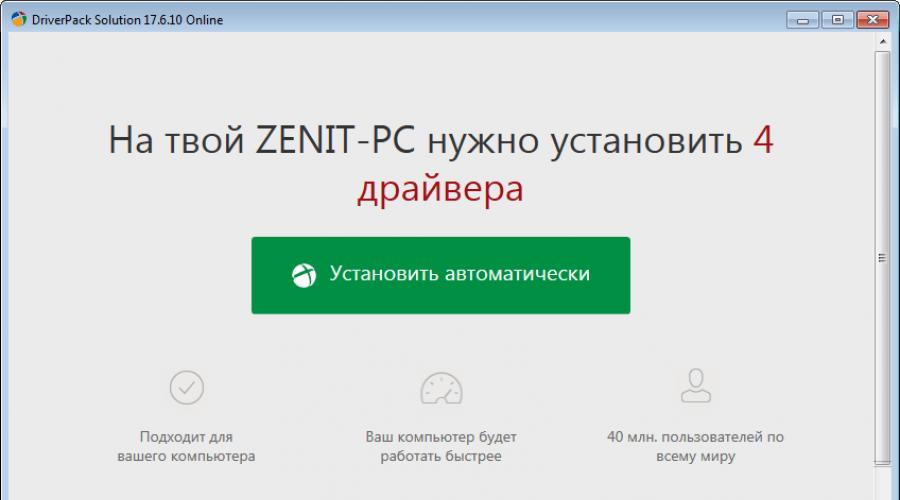This screenshot has height=500, width=900.
Task: Click the word 'установить' in the headline
Action: (x=644, y=142)
